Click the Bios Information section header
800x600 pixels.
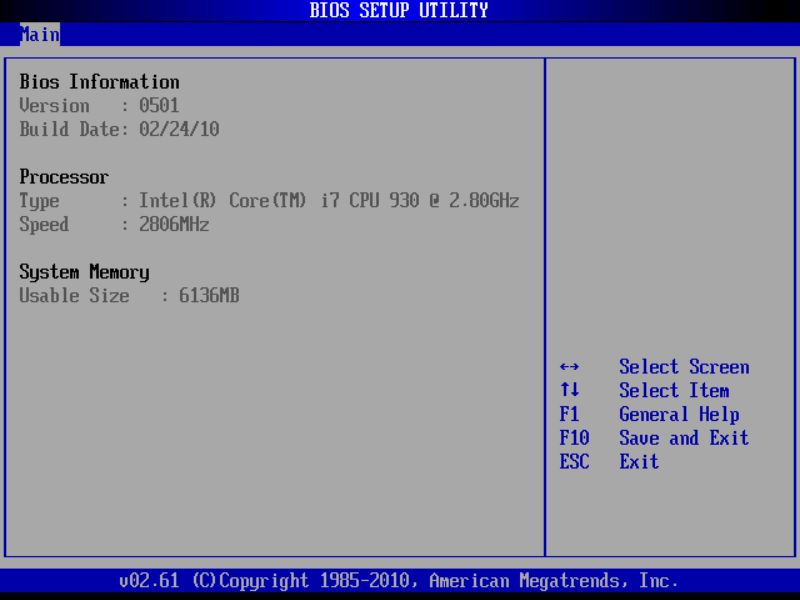[98, 81]
